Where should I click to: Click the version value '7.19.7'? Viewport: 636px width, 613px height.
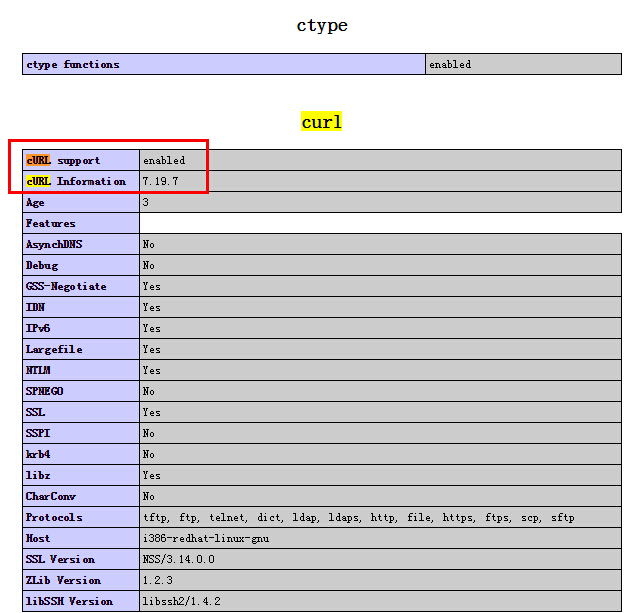[x=160, y=181]
